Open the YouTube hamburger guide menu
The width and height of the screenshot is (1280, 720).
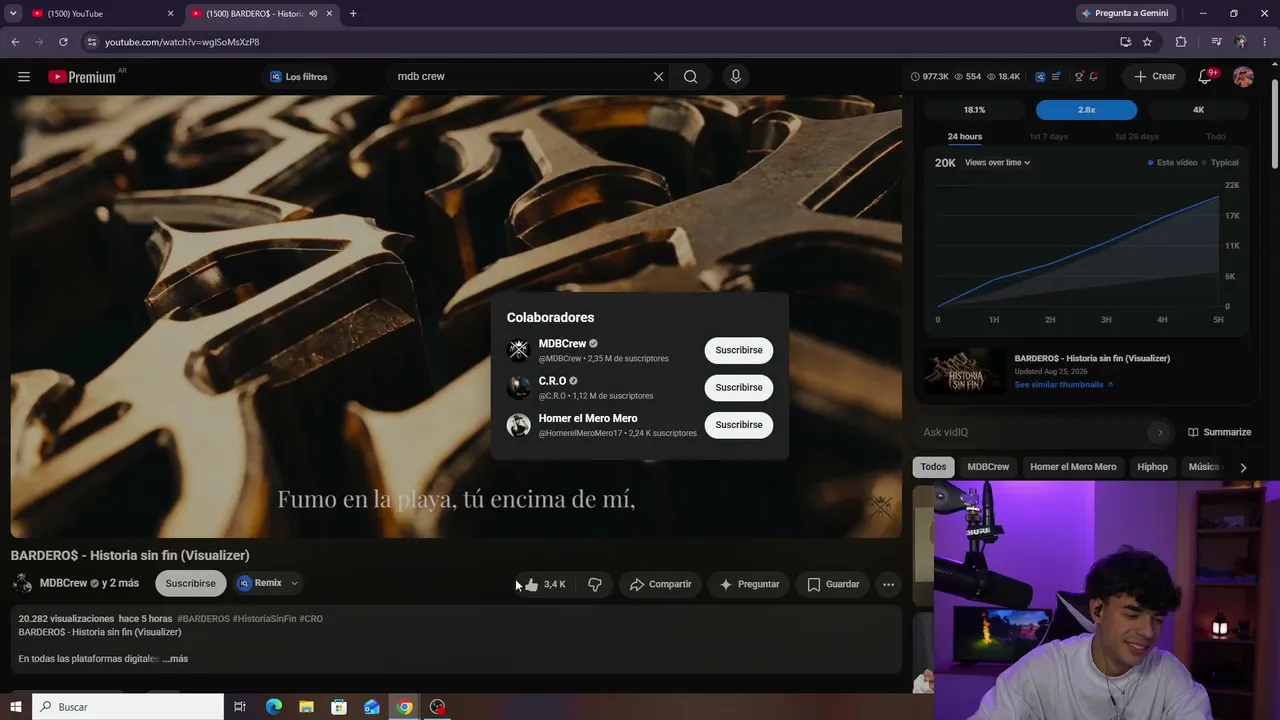click(x=24, y=77)
